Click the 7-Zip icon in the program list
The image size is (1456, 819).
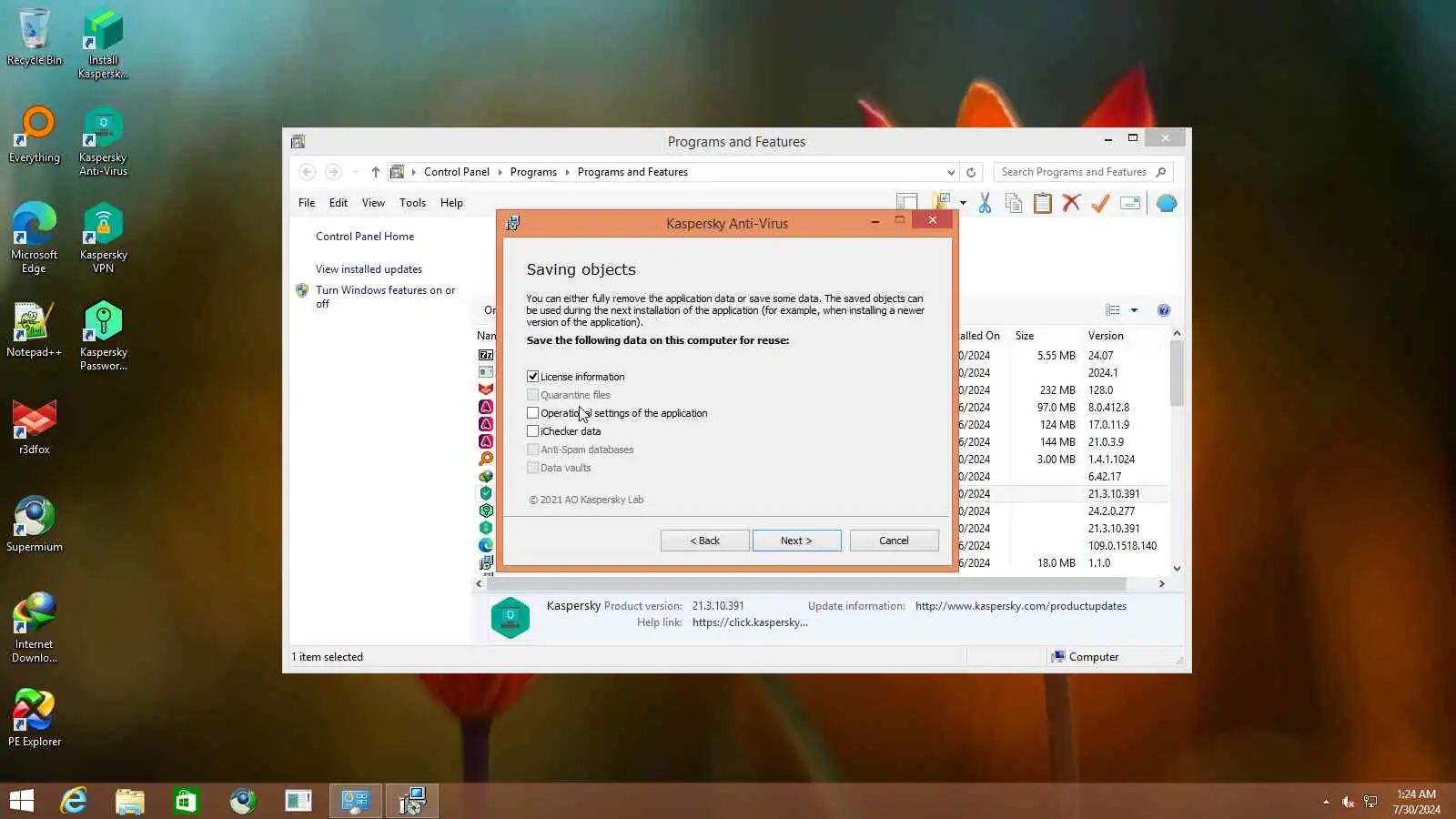click(486, 355)
